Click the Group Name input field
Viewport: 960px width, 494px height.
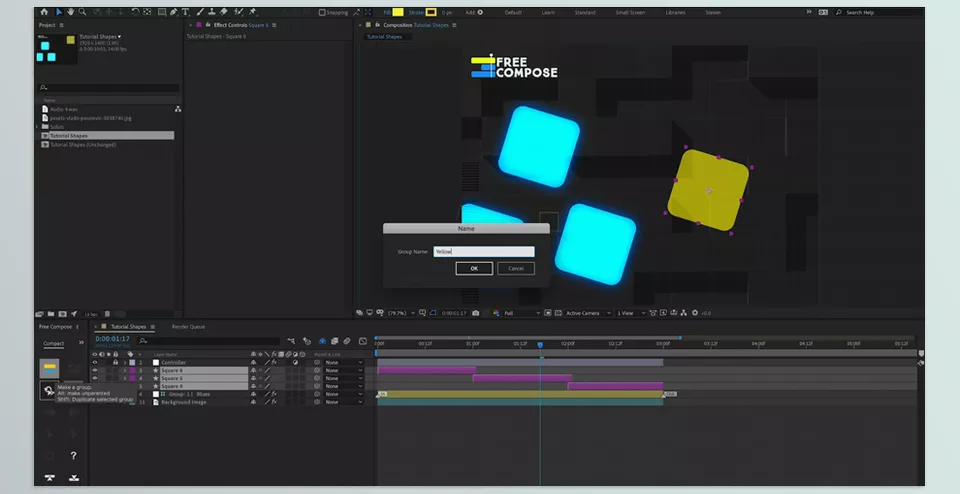(x=484, y=252)
